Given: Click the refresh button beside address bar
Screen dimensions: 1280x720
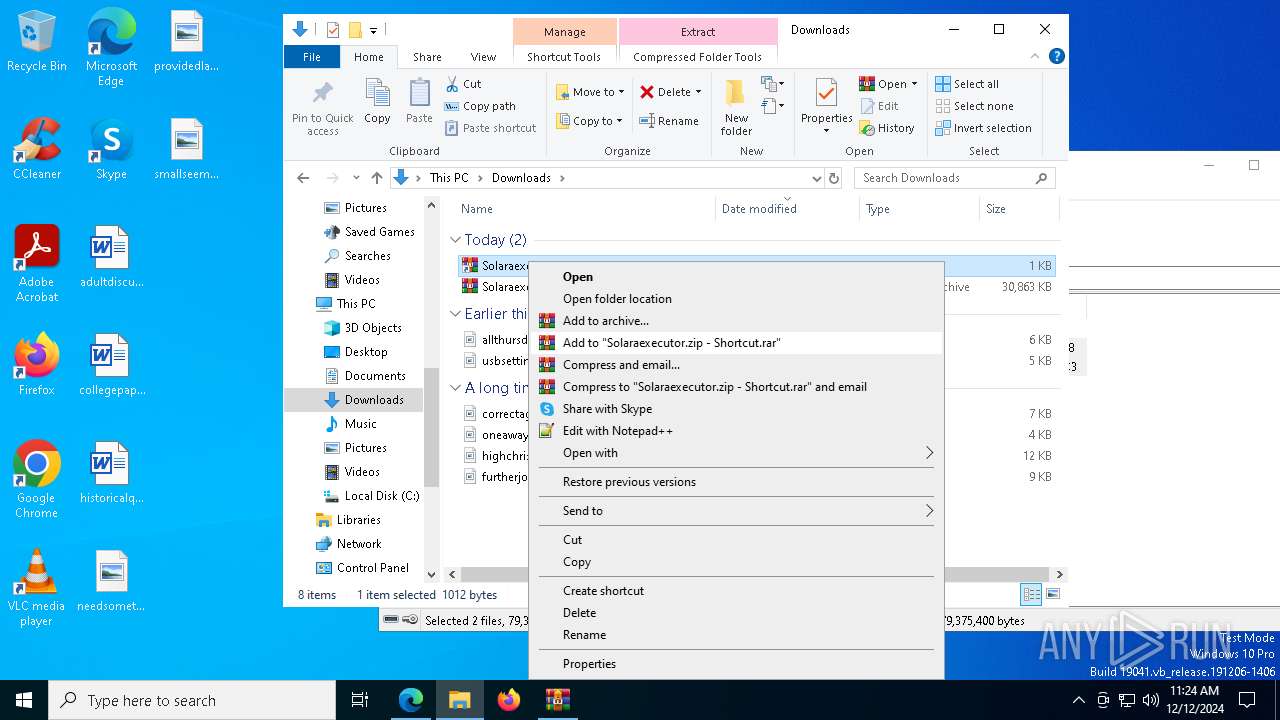Looking at the screenshot, I should (x=834, y=178).
